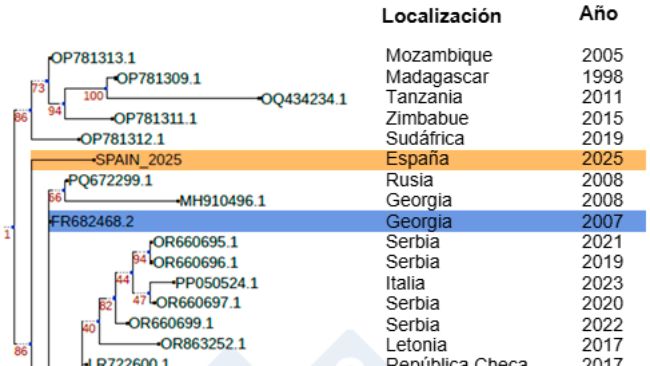The width and height of the screenshot is (650, 366).
Task: Click bootstrap value 94 near OP781311.1
Action: [x=55, y=111]
